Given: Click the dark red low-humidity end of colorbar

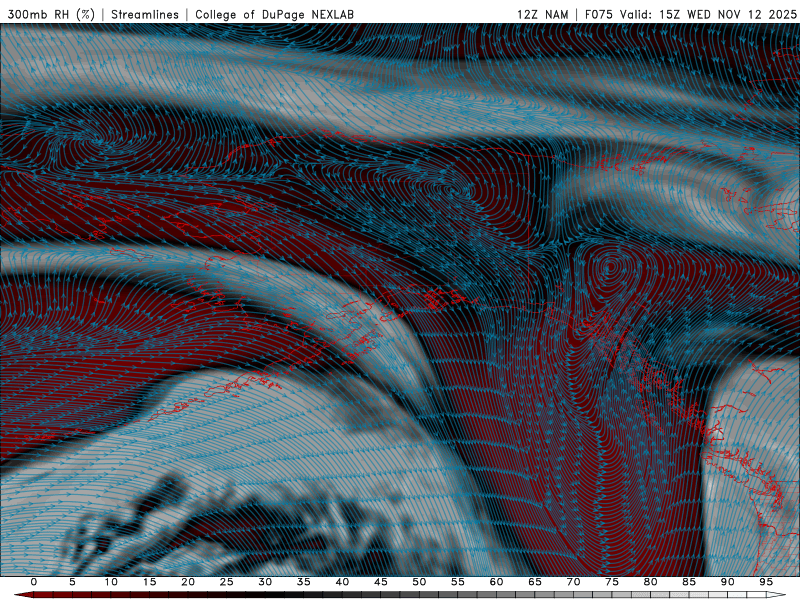Looking at the screenshot, I should [x=26, y=595].
